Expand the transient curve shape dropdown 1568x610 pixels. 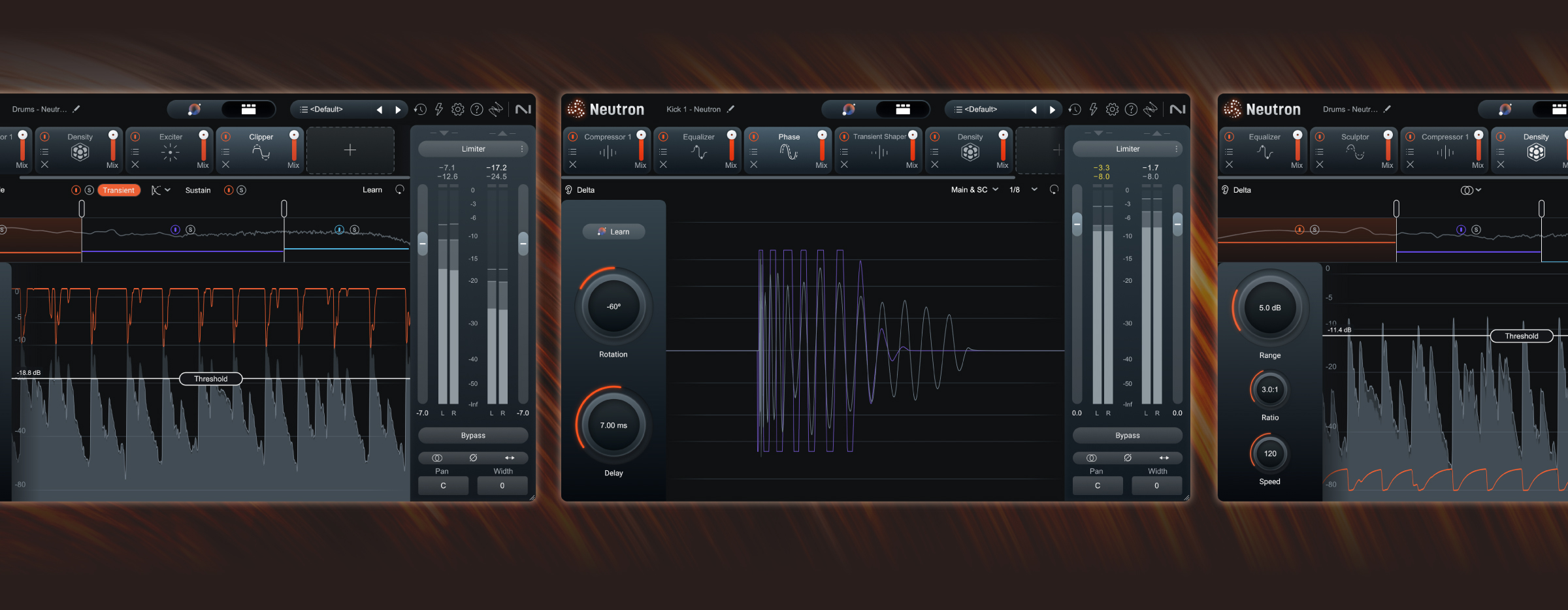pyautogui.click(x=161, y=190)
